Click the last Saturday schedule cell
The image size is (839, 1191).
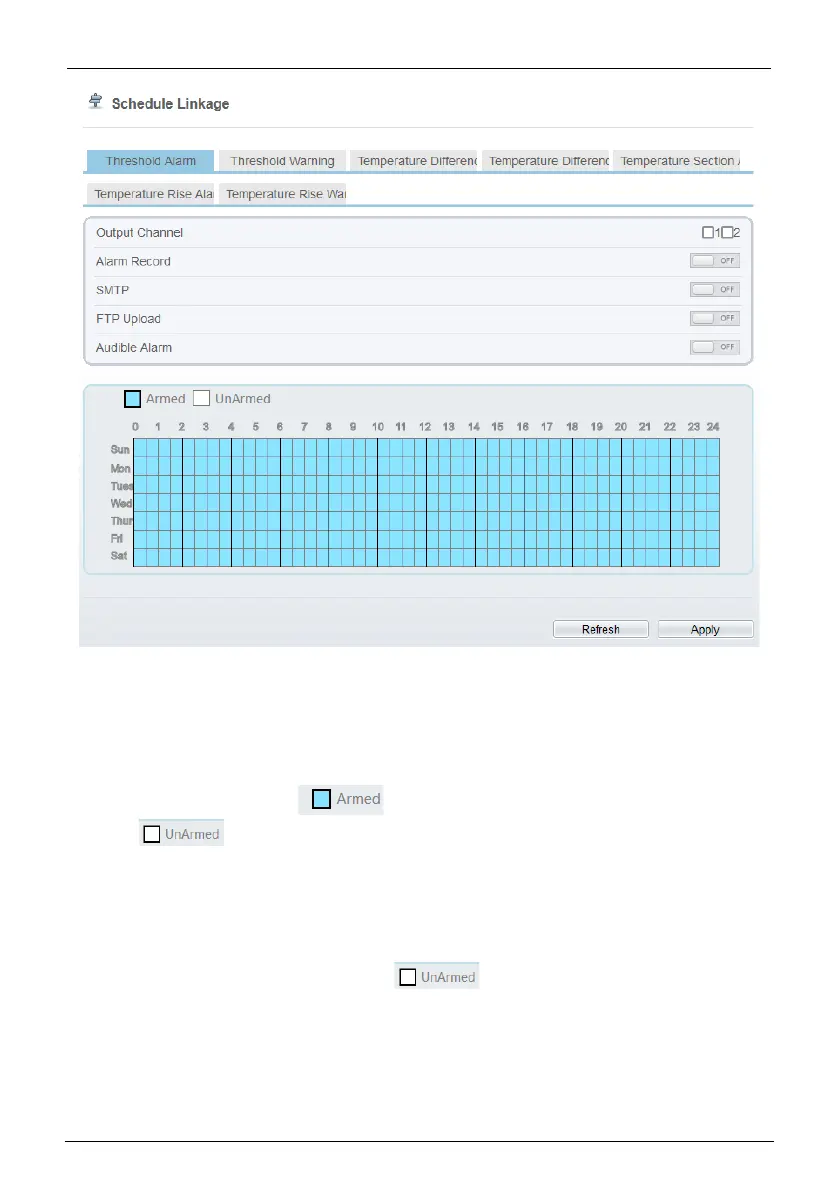pyautogui.click(x=713, y=557)
